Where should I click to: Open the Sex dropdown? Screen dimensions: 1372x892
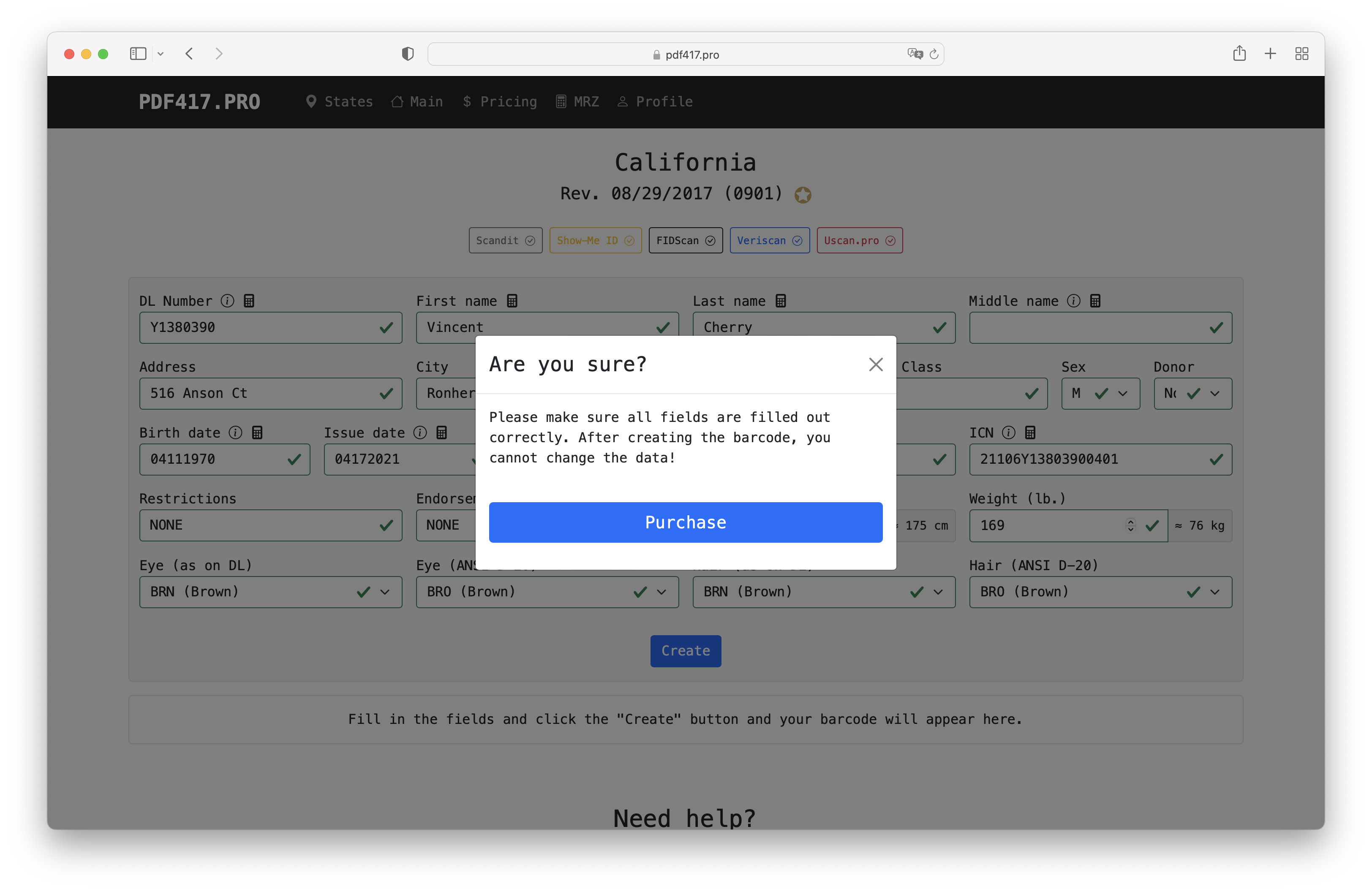pyautogui.click(x=1100, y=394)
